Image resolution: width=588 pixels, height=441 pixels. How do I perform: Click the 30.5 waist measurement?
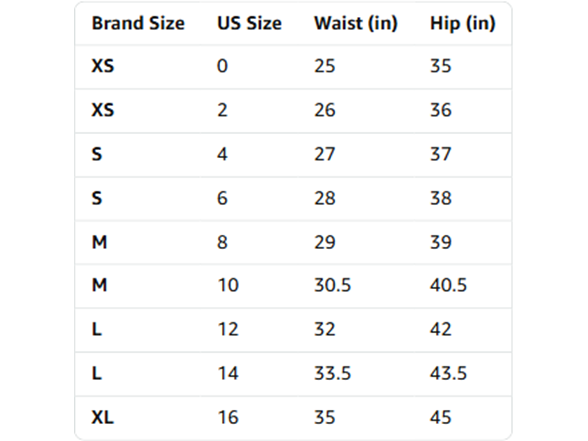coord(333,285)
